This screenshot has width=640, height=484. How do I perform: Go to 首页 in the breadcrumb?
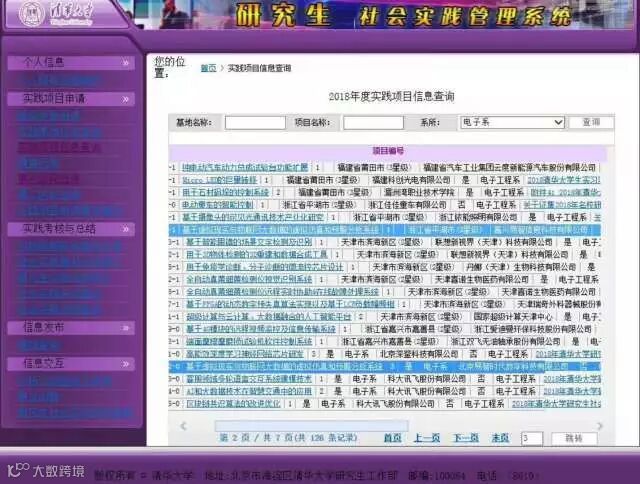208,68
